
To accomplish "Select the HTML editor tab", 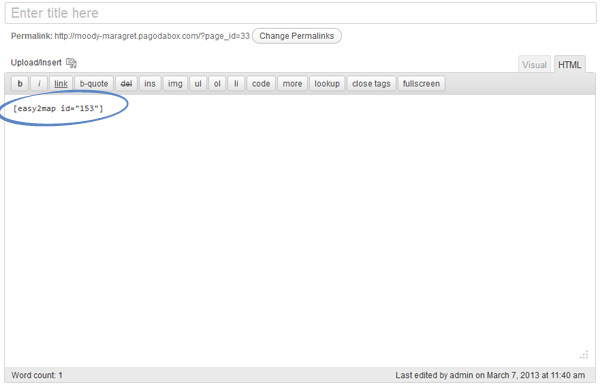I will point(569,65).
